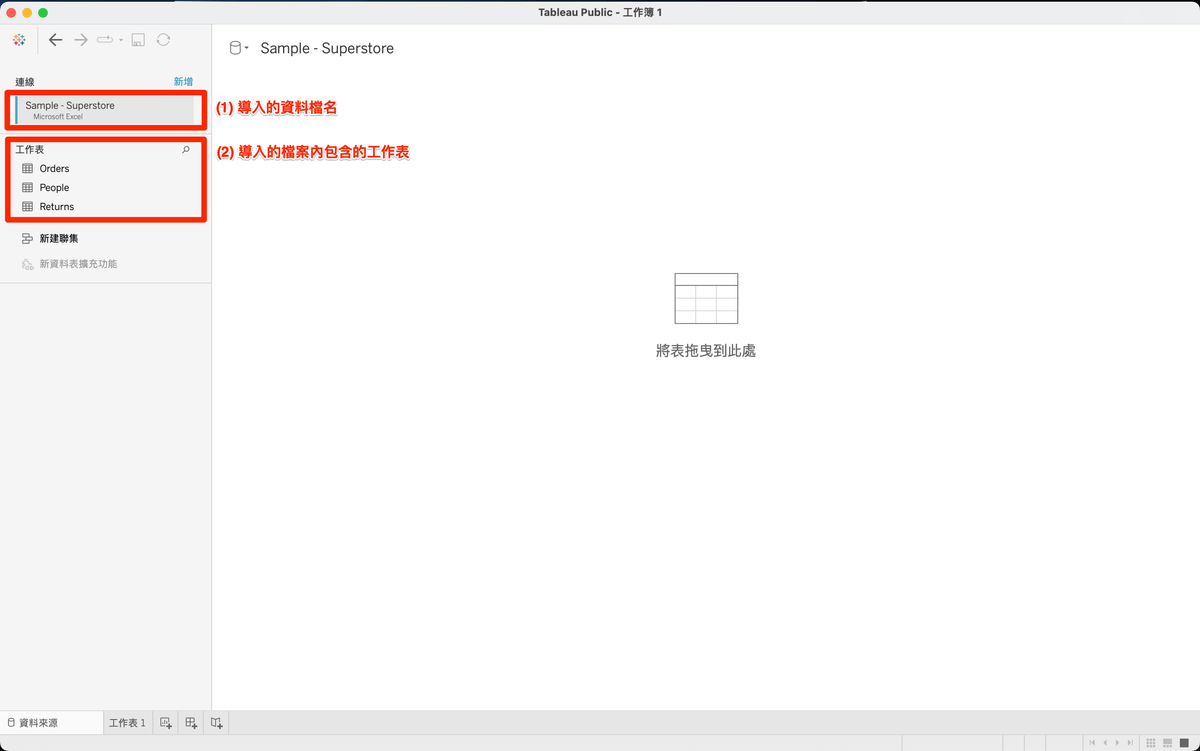Open the data source cylinder dropdown
The height and width of the screenshot is (751, 1200).
(239, 48)
